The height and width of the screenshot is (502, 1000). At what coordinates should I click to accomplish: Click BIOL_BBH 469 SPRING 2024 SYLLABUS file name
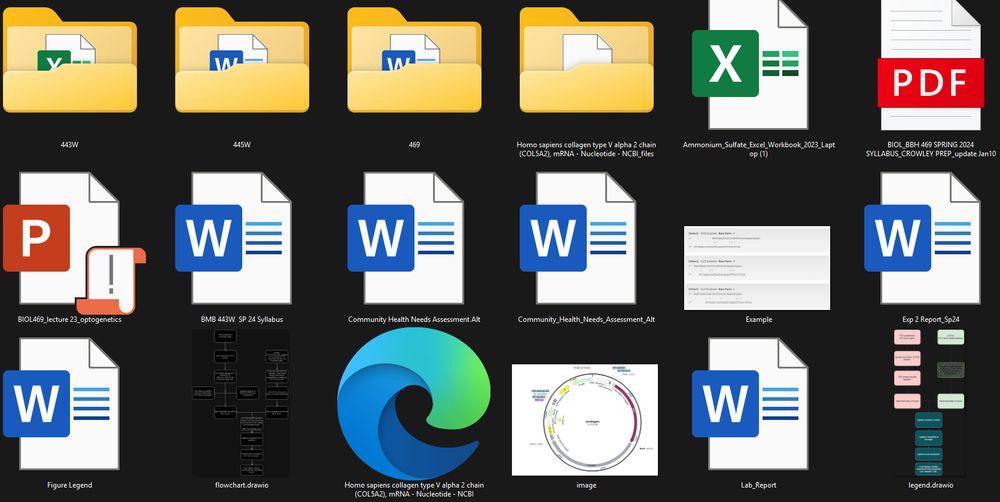930,149
